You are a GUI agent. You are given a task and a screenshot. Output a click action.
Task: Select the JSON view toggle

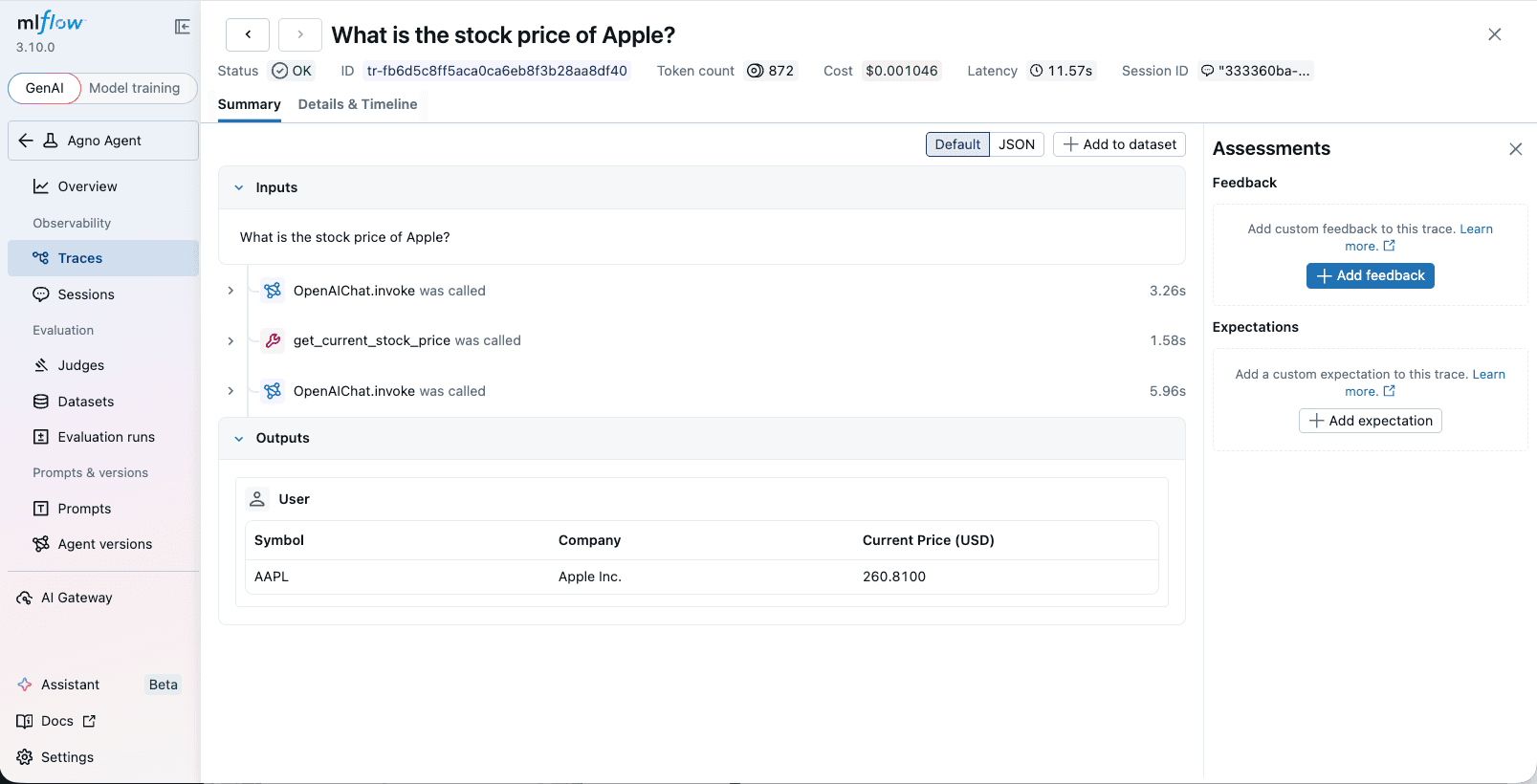[x=1017, y=144]
